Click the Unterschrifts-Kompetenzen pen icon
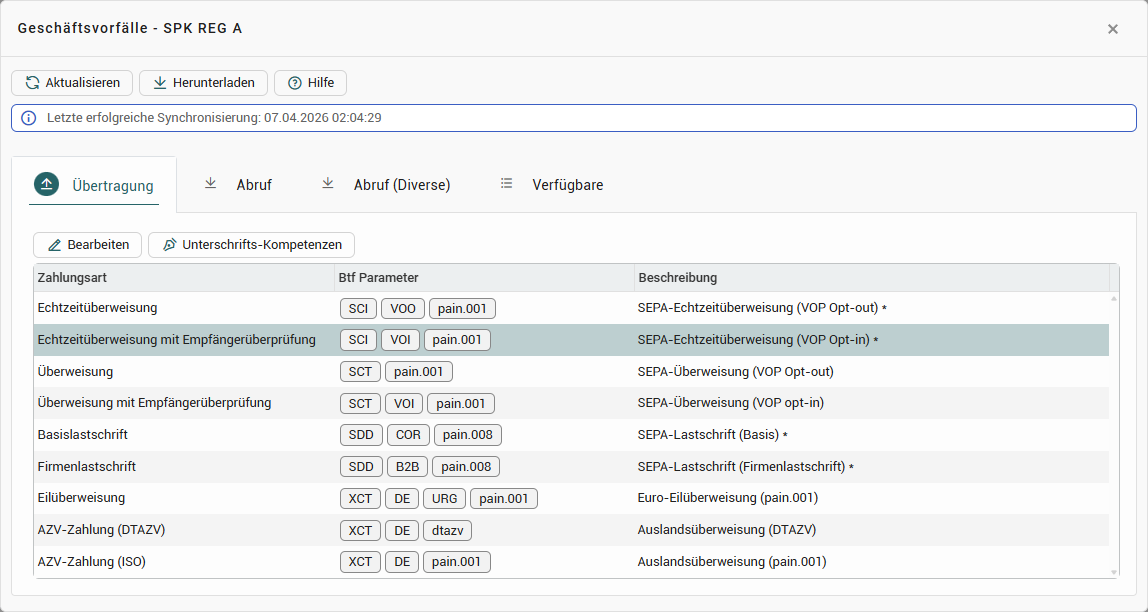Image resolution: width=1148 pixels, height=612 pixels. [x=169, y=245]
